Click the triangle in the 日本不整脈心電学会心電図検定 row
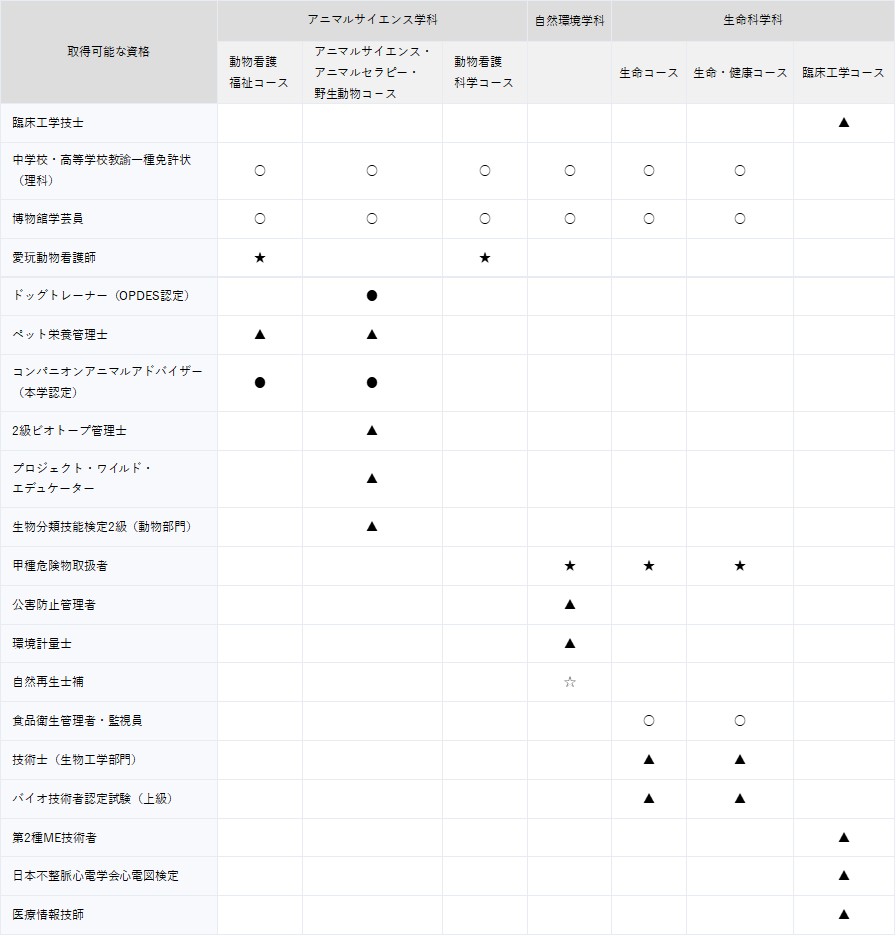 tap(843, 876)
